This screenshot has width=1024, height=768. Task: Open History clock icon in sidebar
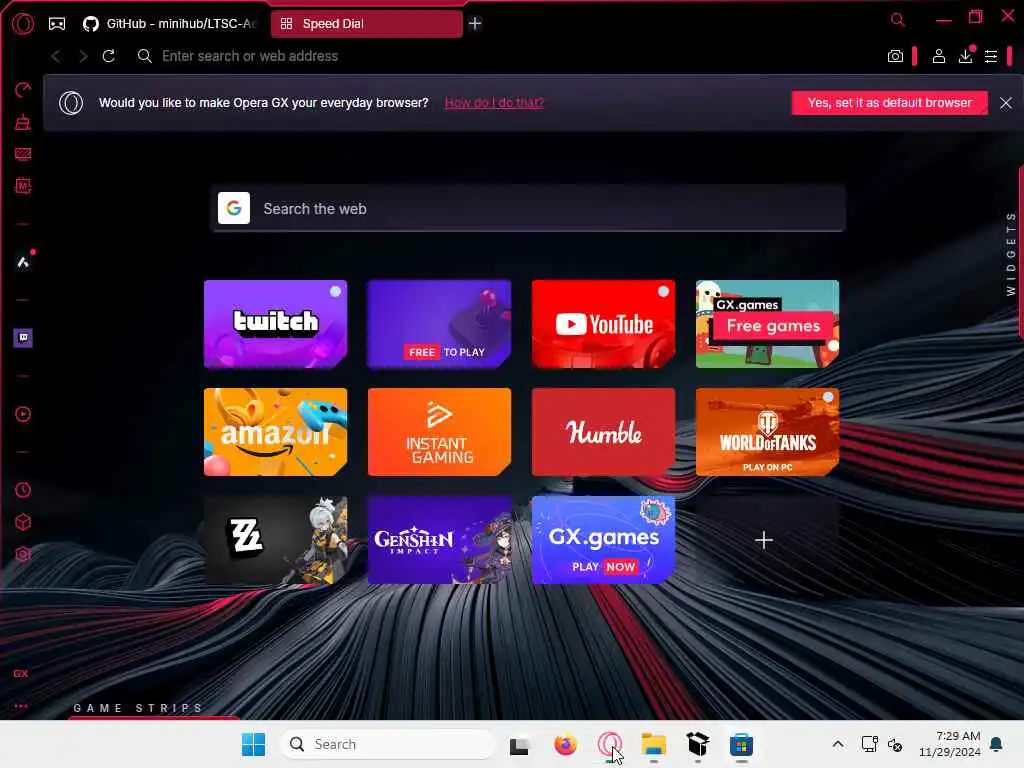pos(23,490)
